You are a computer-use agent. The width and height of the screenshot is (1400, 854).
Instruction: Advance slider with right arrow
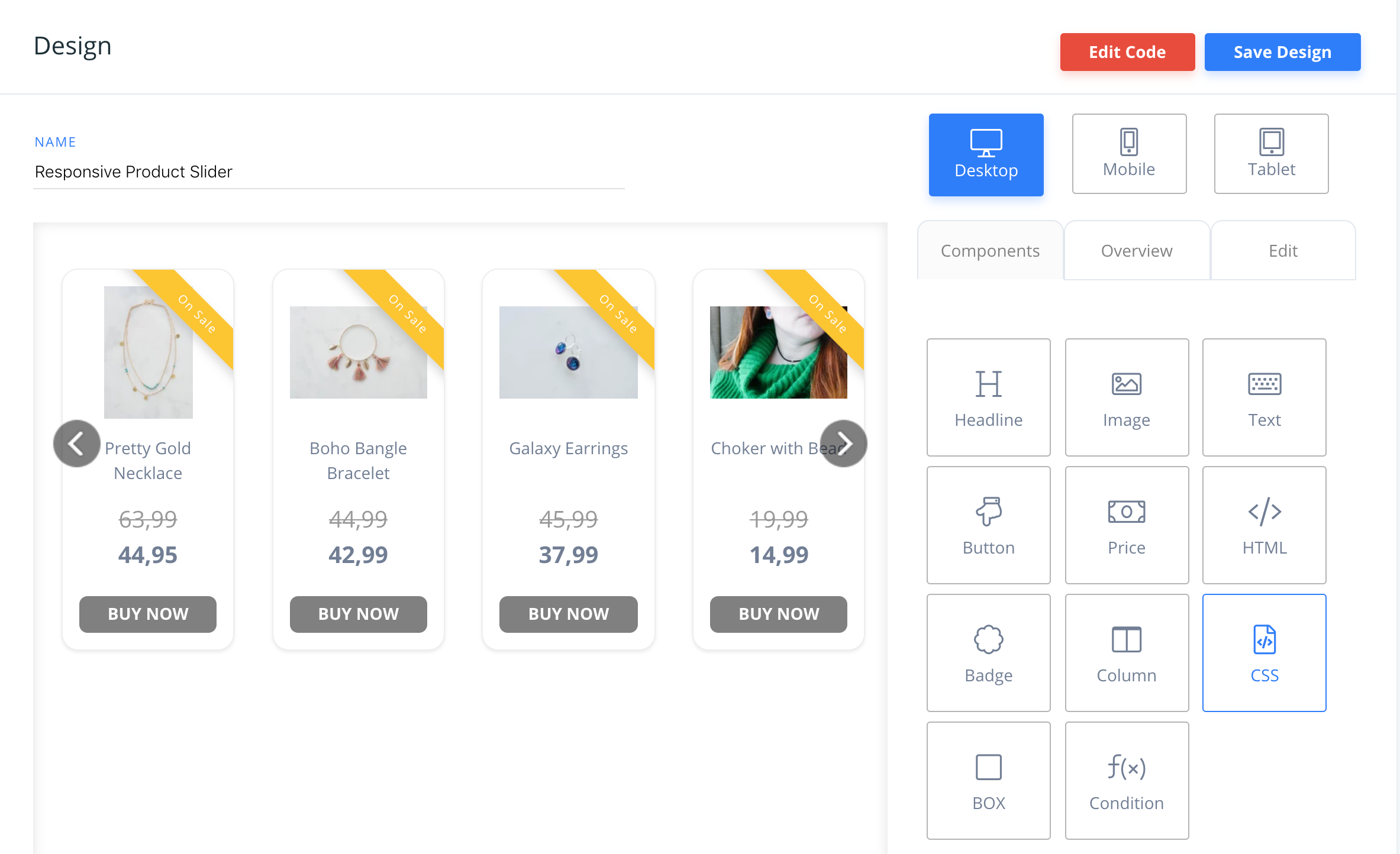click(x=844, y=443)
